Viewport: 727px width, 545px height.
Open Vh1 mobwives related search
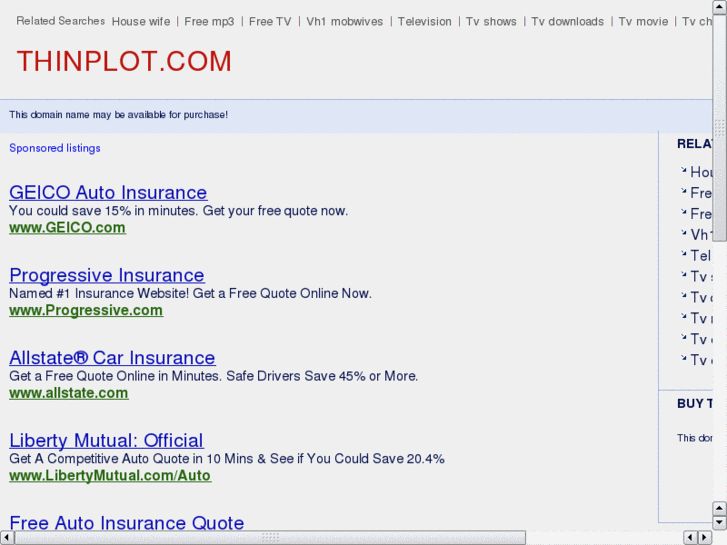pos(344,22)
